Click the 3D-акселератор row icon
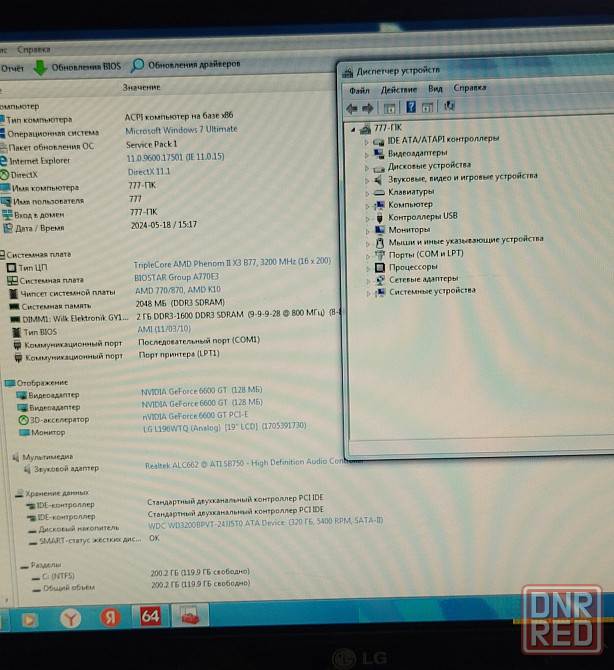614x670 pixels. tap(24, 420)
